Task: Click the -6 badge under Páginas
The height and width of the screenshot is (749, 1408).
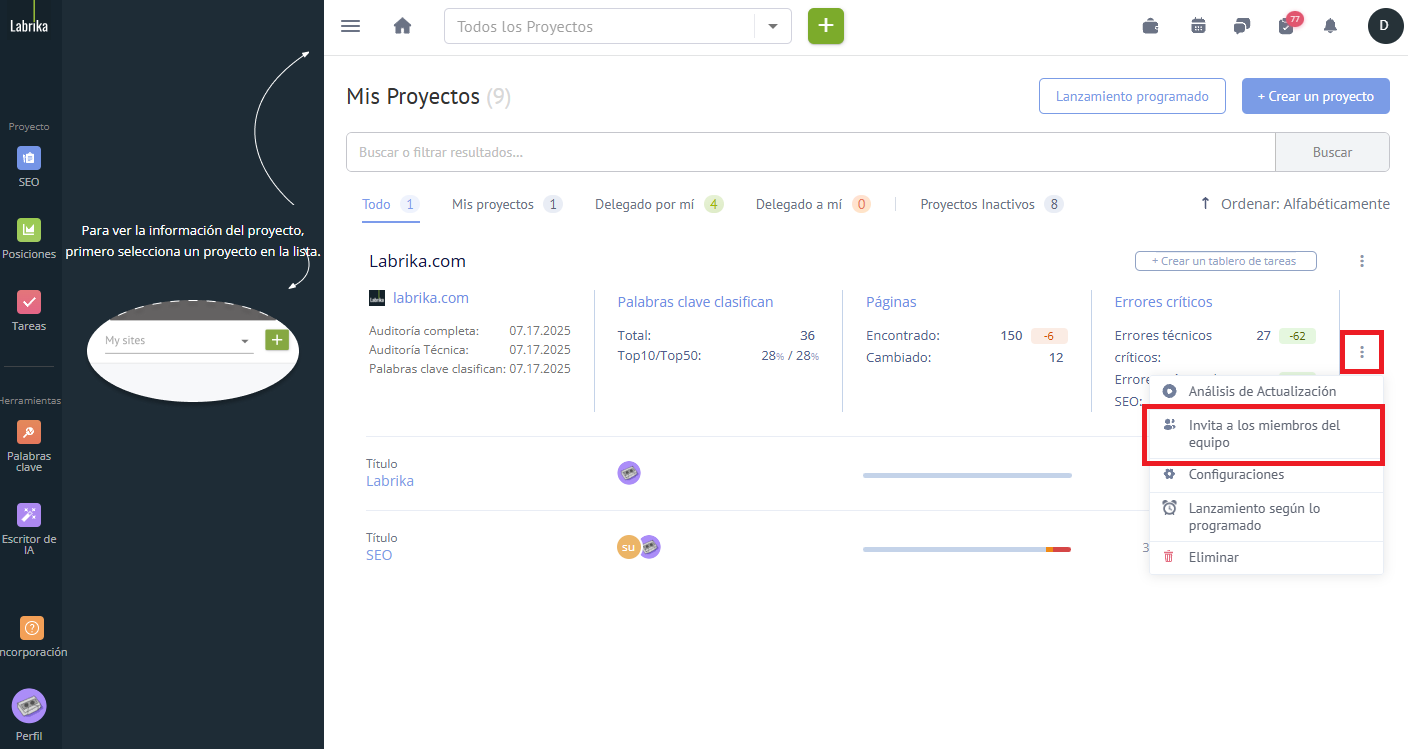Action: (x=1049, y=336)
